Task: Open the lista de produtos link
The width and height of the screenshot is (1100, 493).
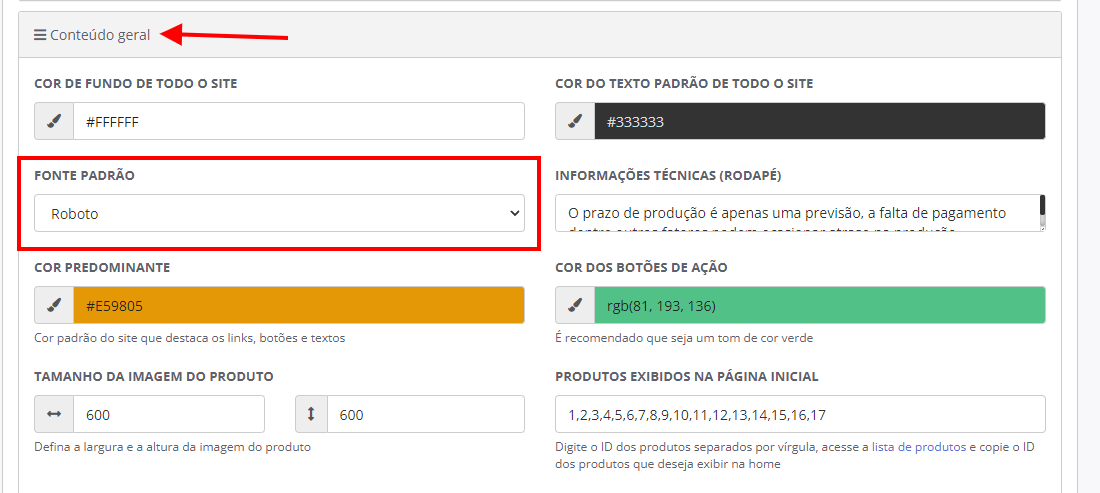Action: tap(919, 447)
